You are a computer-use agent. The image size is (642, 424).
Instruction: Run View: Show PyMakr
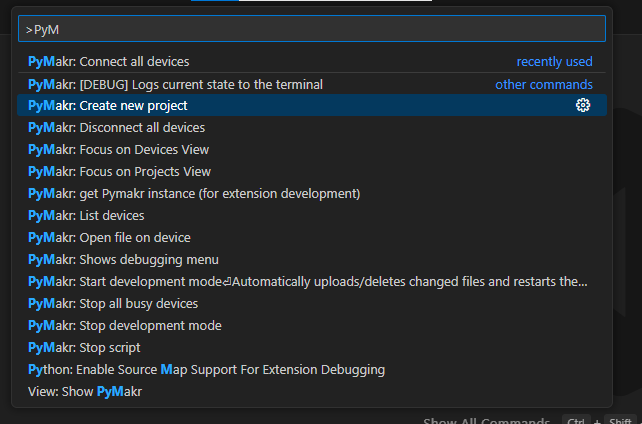(x=85, y=392)
